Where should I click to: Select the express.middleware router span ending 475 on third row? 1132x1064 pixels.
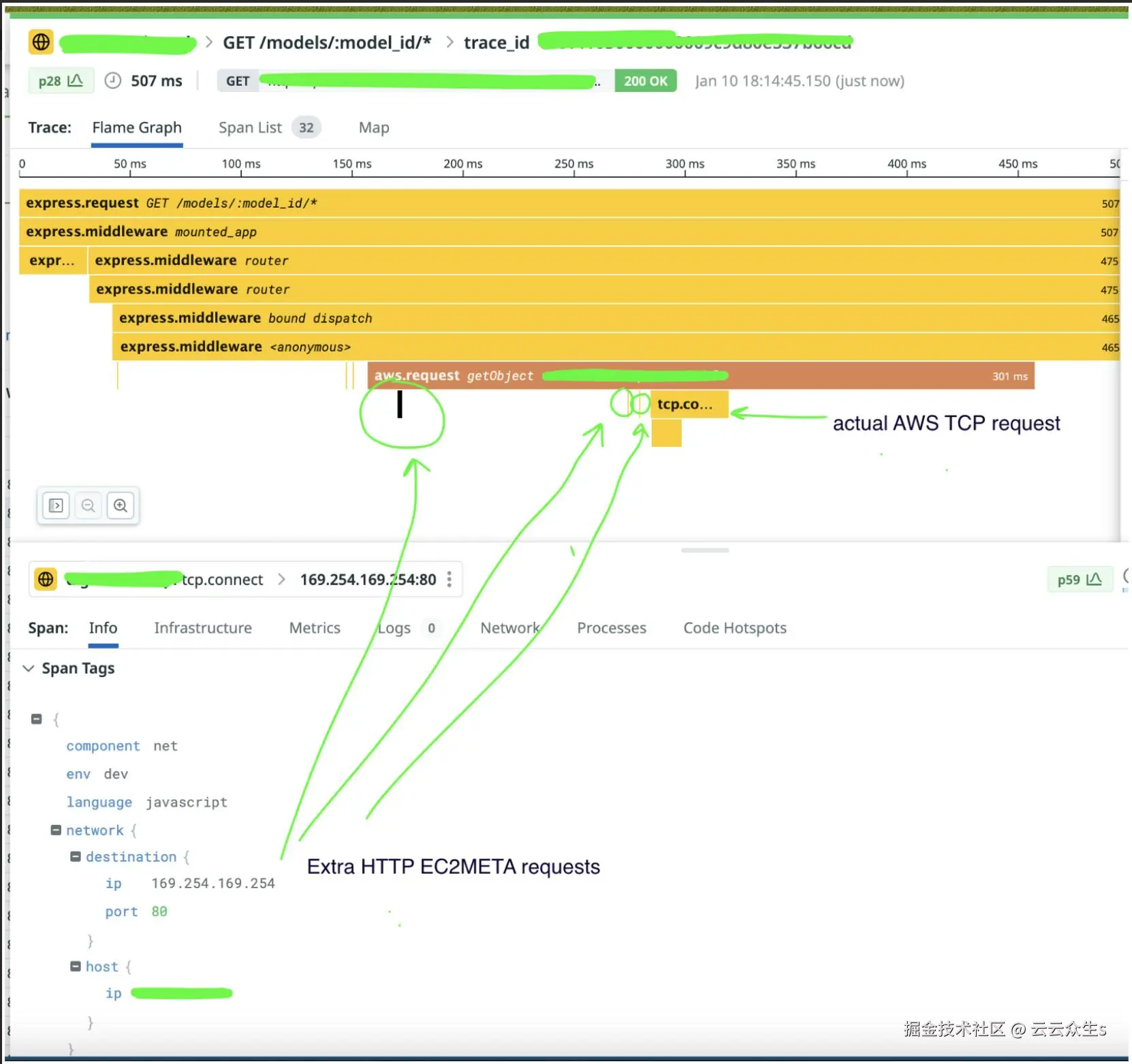click(x=603, y=260)
